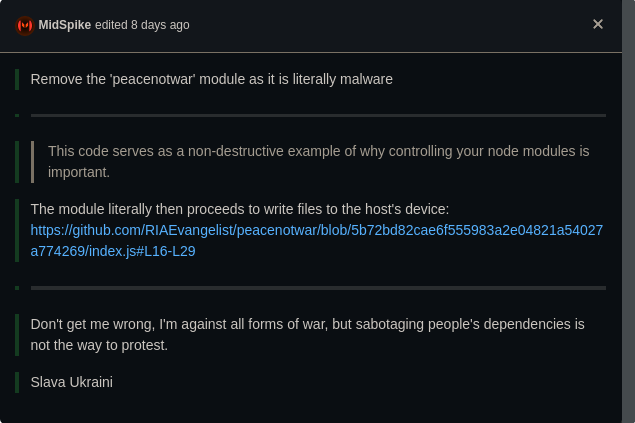This screenshot has width=635, height=423.
Task: Click the "edited 8 days ago" timestamp
Action: click(142, 25)
